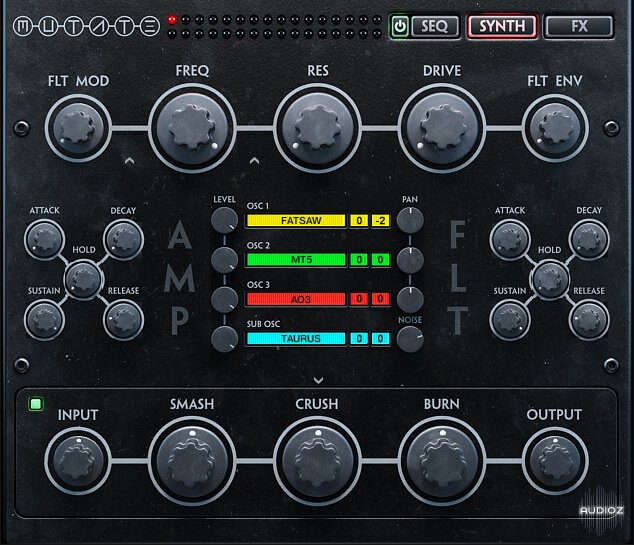
Task: Click the OUTPUT knob
Action: click(x=555, y=461)
